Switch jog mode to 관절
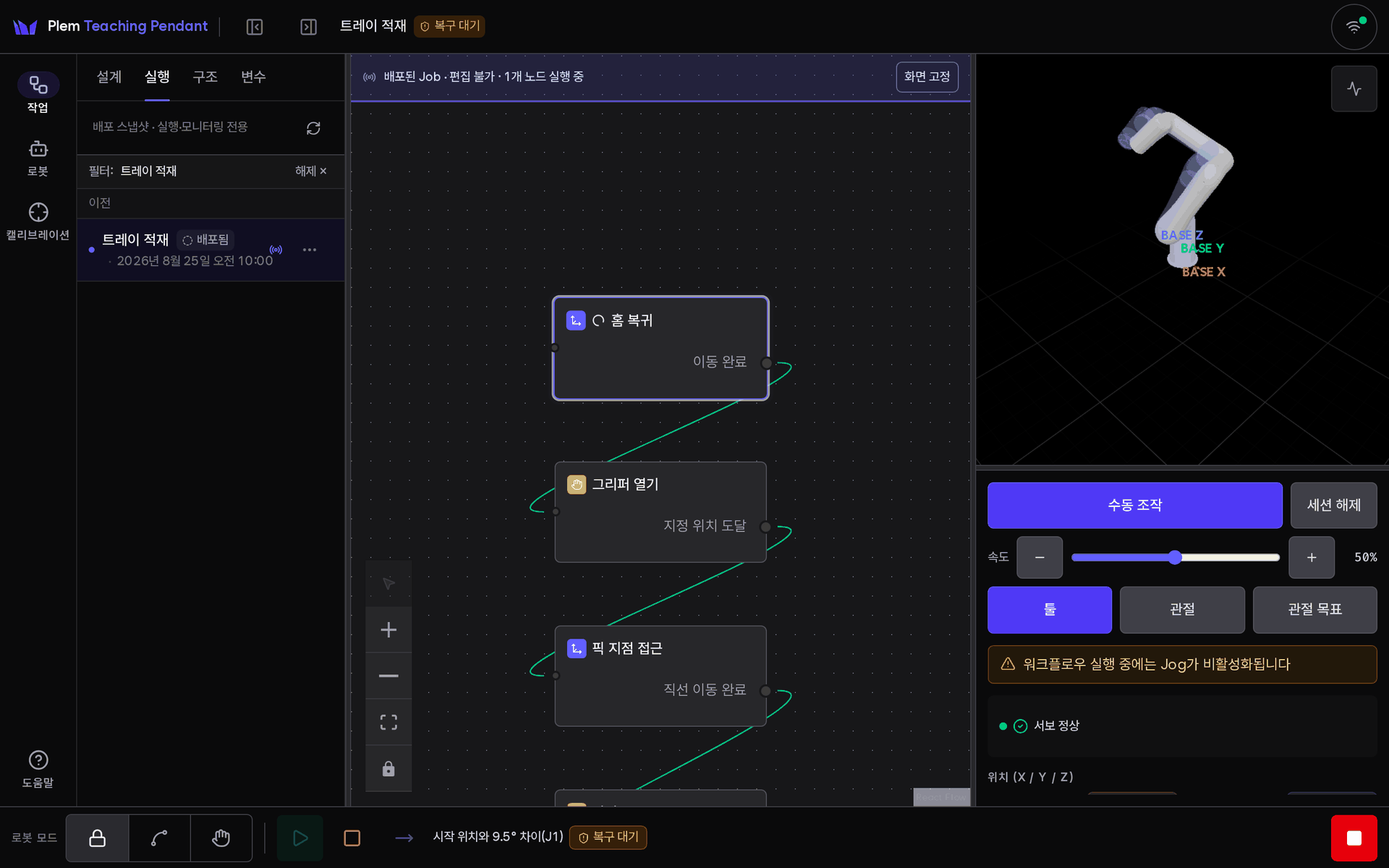The image size is (1389, 868). 1182,610
